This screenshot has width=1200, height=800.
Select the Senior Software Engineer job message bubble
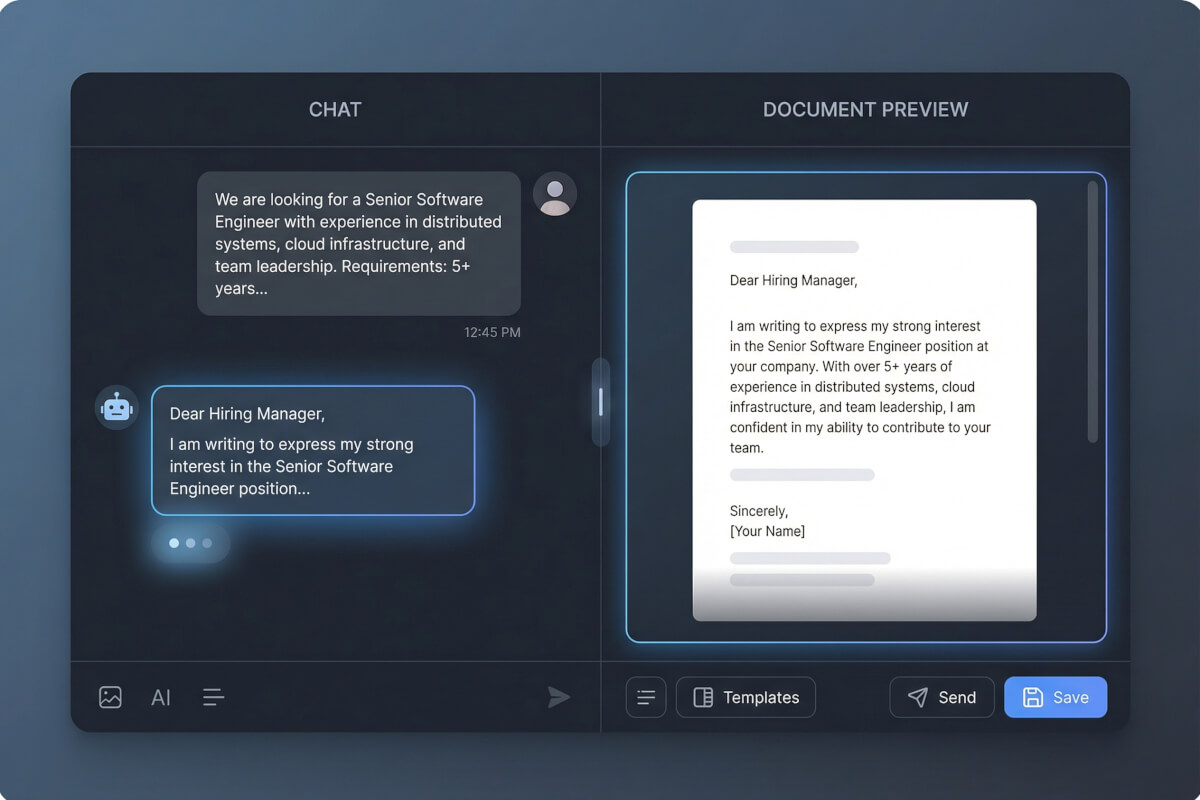click(x=358, y=244)
